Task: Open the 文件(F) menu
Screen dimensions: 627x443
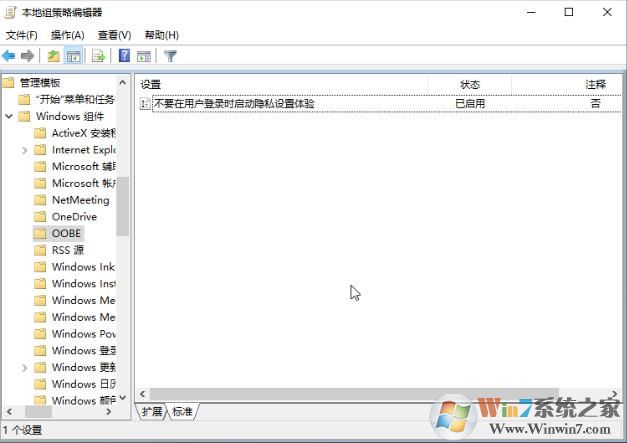Action: pyautogui.click(x=22, y=35)
